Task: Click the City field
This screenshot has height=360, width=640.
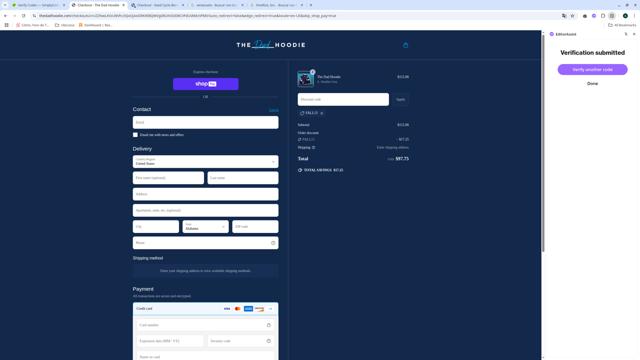Action: pyautogui.click(x=156, y=227)
